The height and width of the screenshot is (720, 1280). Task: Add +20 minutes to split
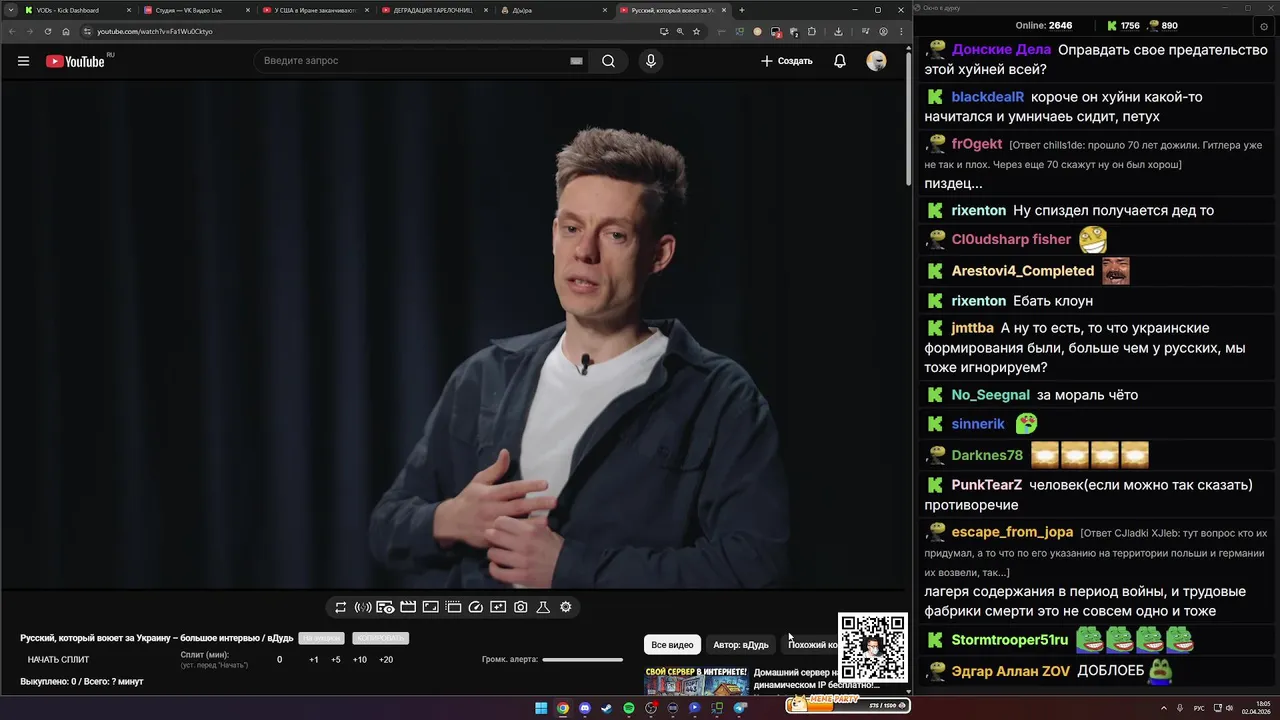coord(386,660)
